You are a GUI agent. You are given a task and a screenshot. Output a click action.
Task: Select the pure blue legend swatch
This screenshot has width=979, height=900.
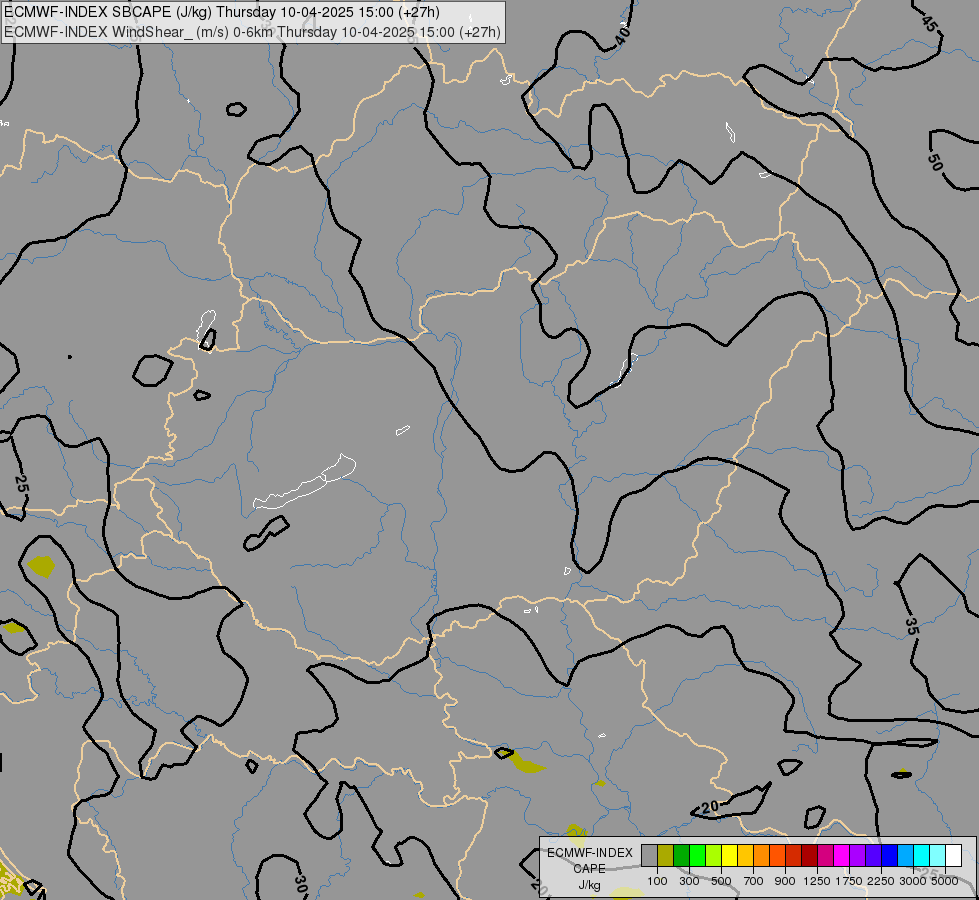pyautogui.click(x=890, y=856)
